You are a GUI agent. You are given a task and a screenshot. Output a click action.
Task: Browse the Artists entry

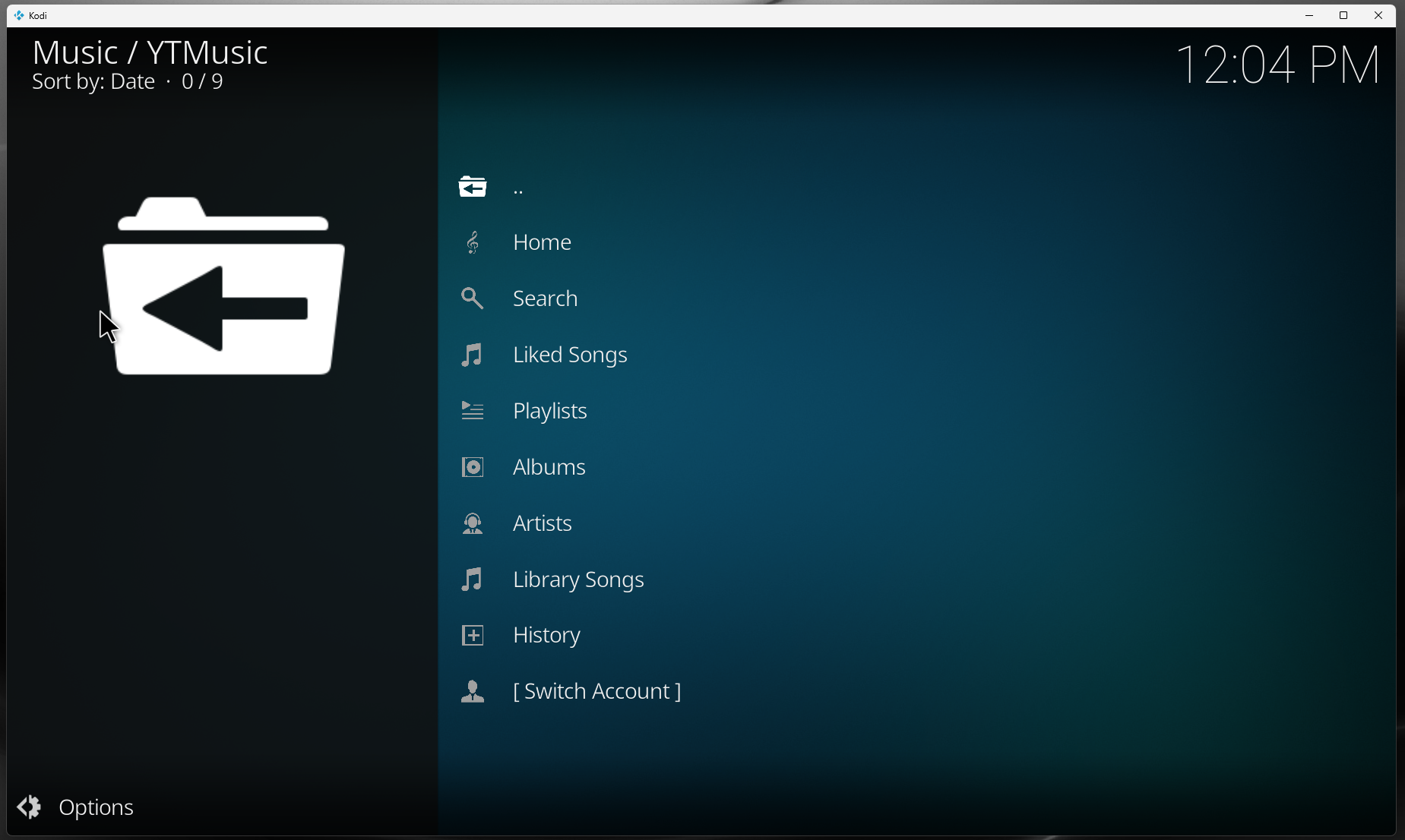[x=543, y=523]
